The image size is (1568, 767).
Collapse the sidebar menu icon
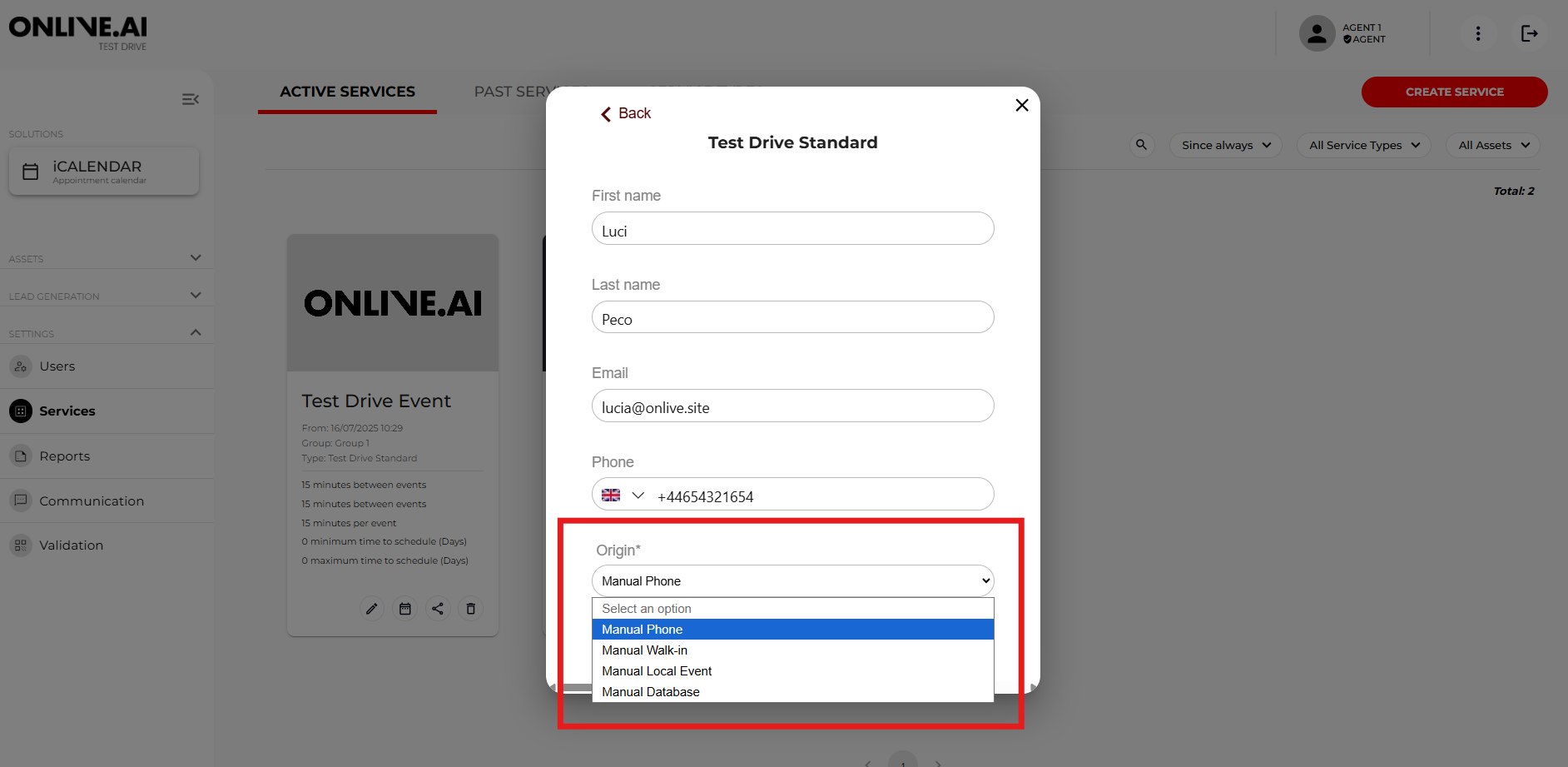click(191, 100)
